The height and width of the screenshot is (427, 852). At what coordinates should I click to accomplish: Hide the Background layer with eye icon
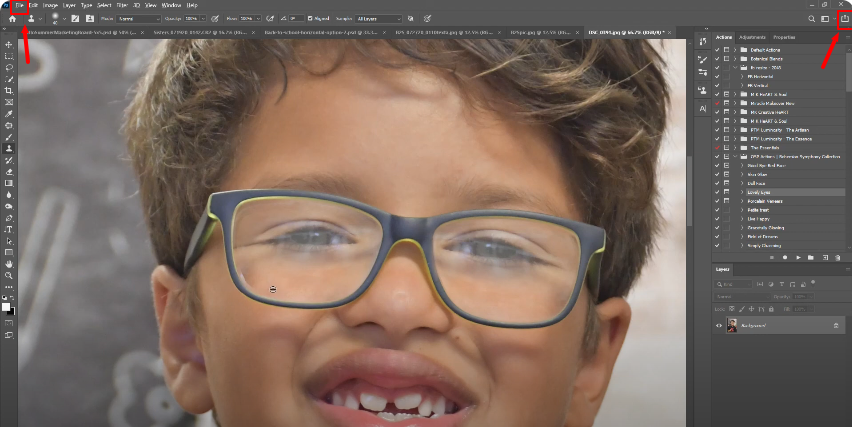(x=719, y=326)
